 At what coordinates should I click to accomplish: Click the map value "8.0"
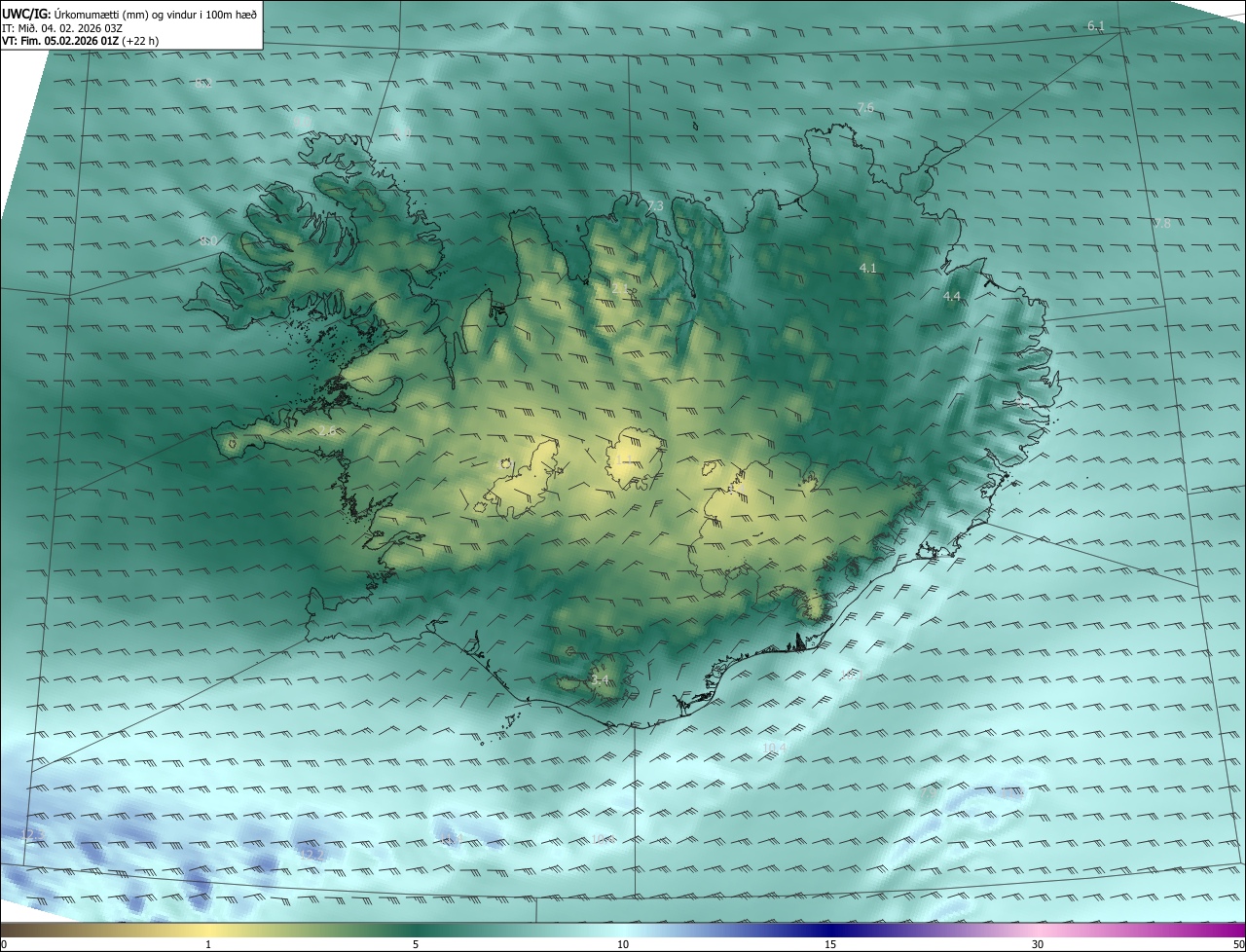(x=208, y=240)
